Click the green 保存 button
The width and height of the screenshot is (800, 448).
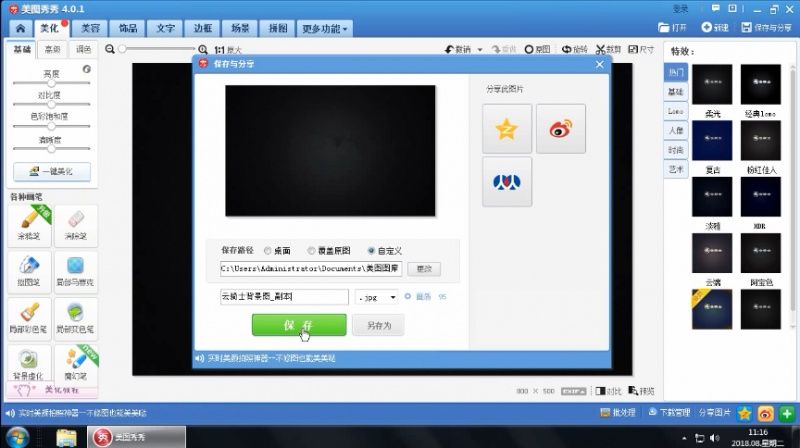pos(299,325)
